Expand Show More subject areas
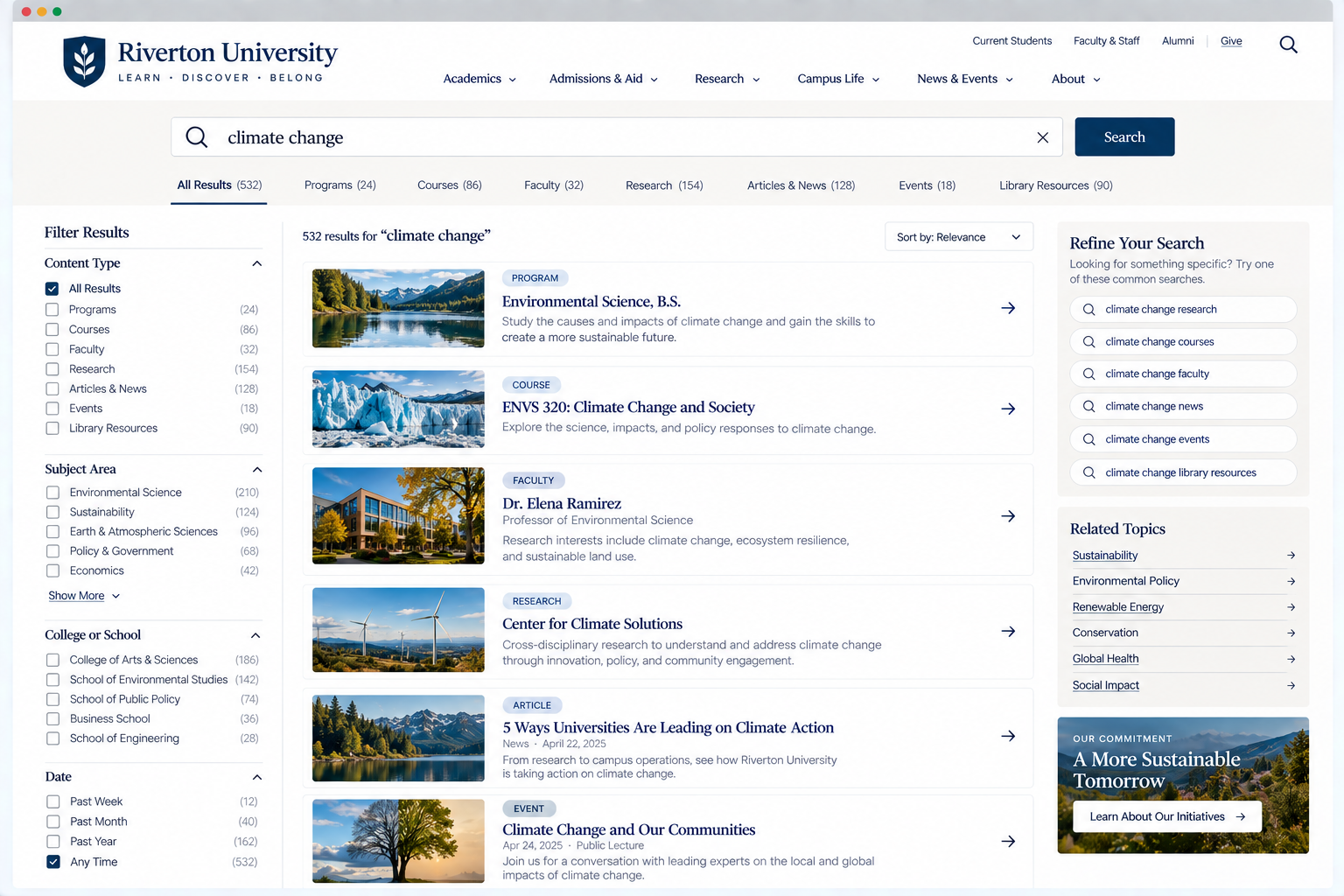The width and height of the screenshot is (1344, 896). click(x=84, y=596)
